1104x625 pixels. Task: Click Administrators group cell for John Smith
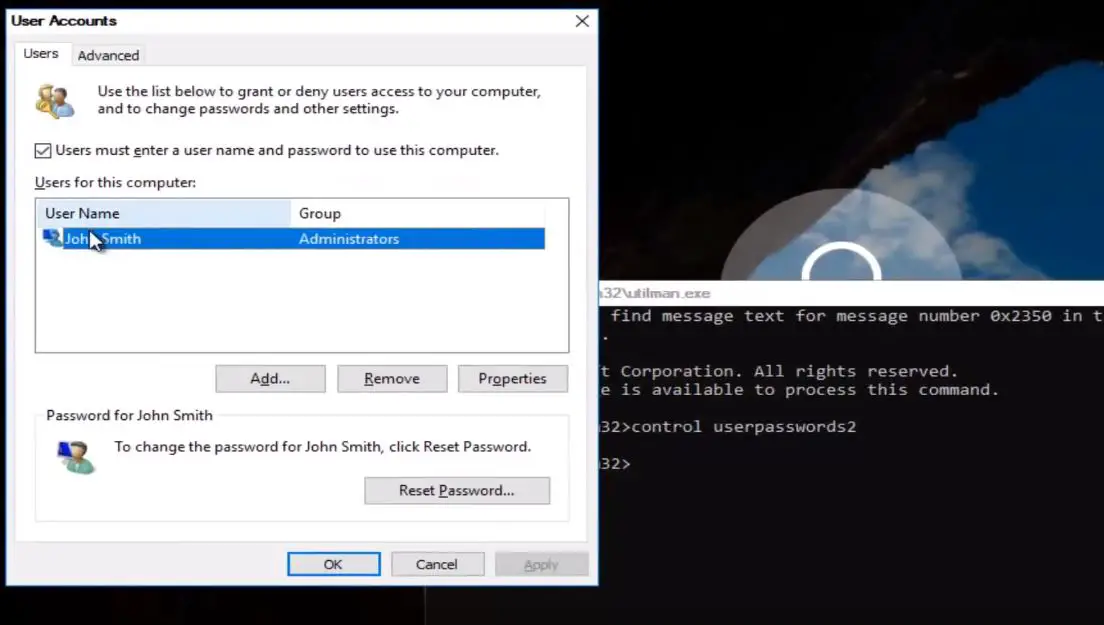(349, 239)
